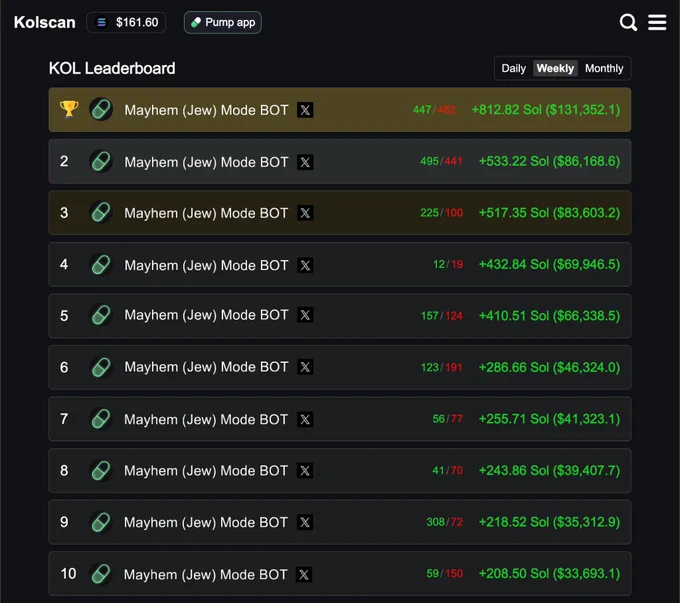Image resolution: width=680 pixels, height=603 pixels.
Task: Click the 447/482 win-loss count
Action: click(x=434, y=110)
